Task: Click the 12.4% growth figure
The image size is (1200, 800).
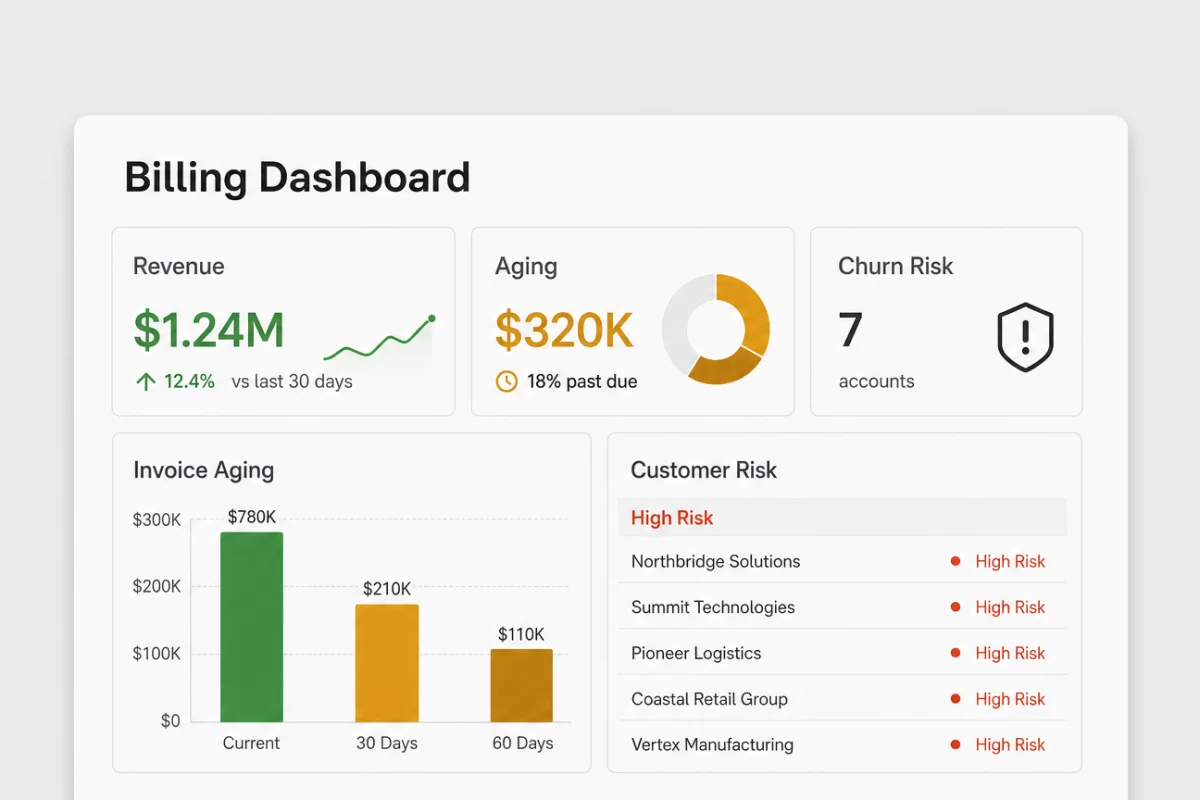Action: click(189, 381)
